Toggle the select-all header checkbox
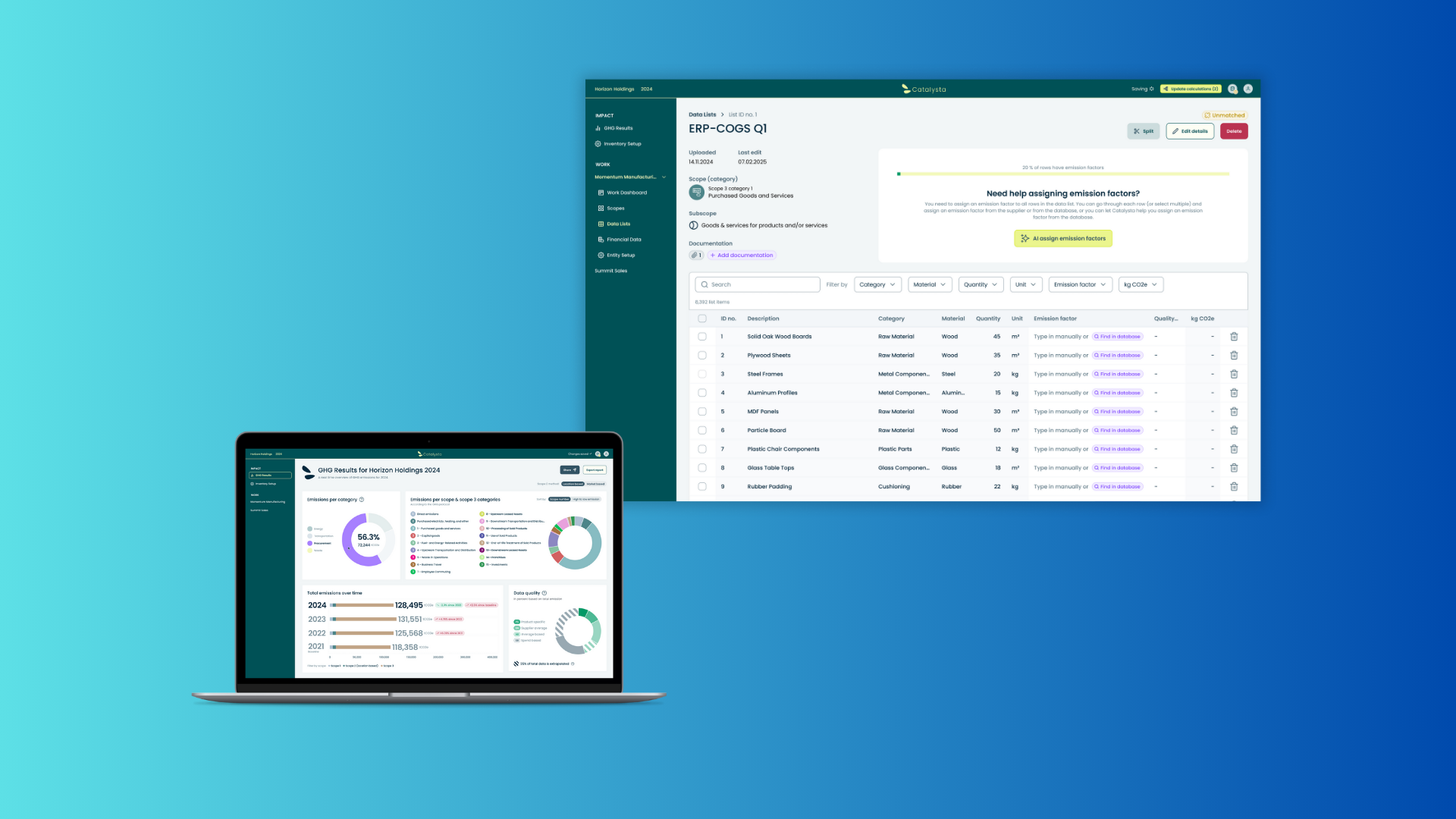The width and height of the screenshot is (1456, 819). pos(702,318)
